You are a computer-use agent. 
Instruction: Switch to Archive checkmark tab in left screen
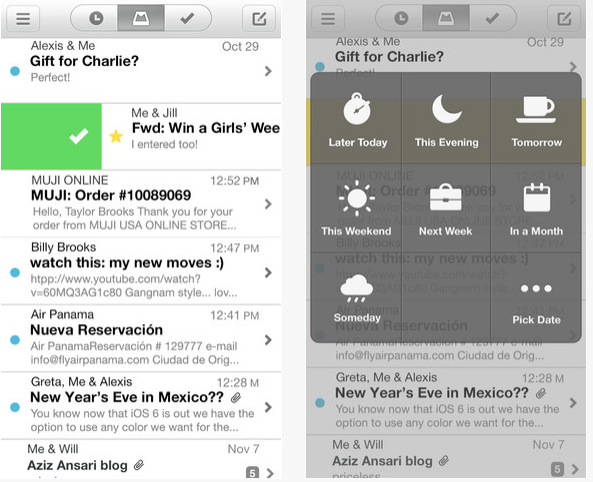(x=188, y=18)
